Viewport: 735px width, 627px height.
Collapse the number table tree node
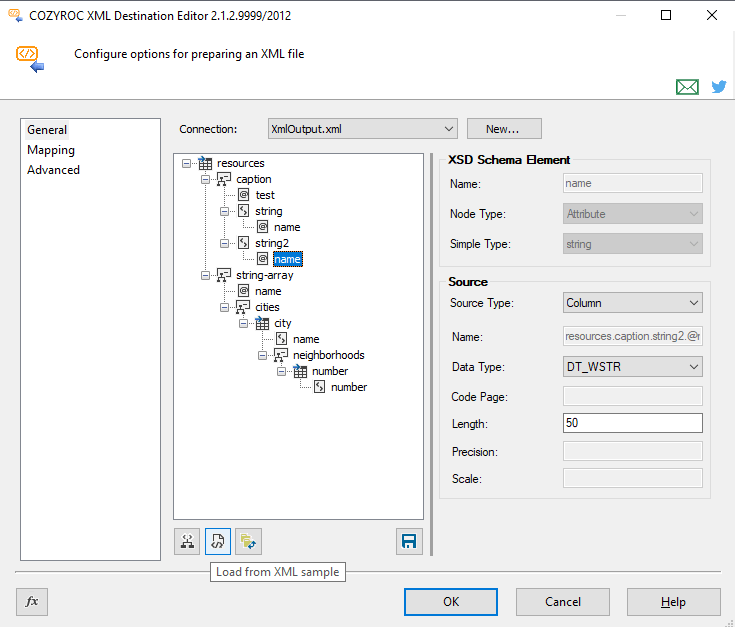tap(281, 372)
